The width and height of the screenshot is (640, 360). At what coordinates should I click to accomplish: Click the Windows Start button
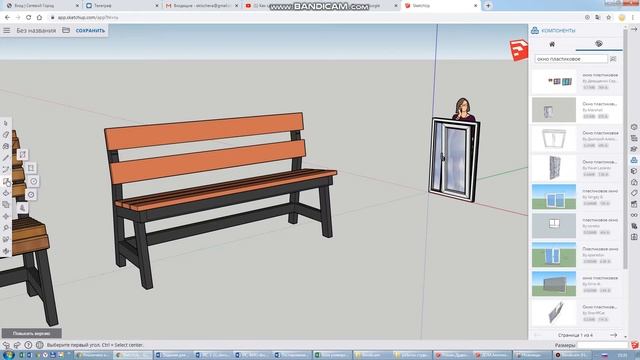click(8, 355)
